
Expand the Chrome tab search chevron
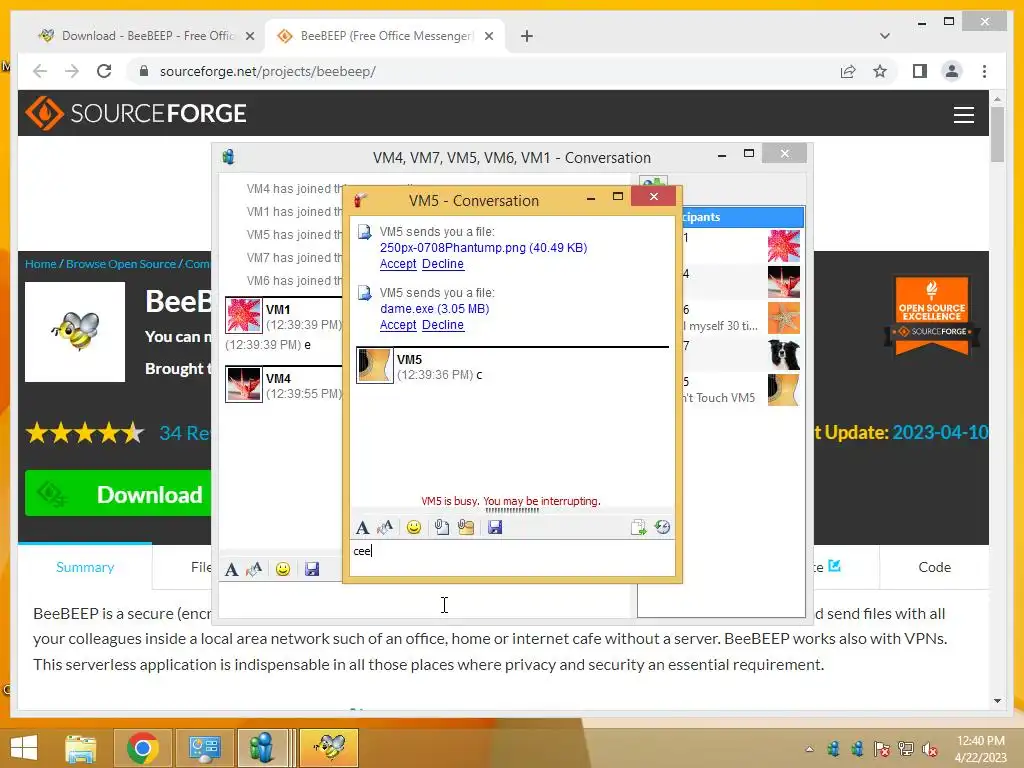pos(885,36)
